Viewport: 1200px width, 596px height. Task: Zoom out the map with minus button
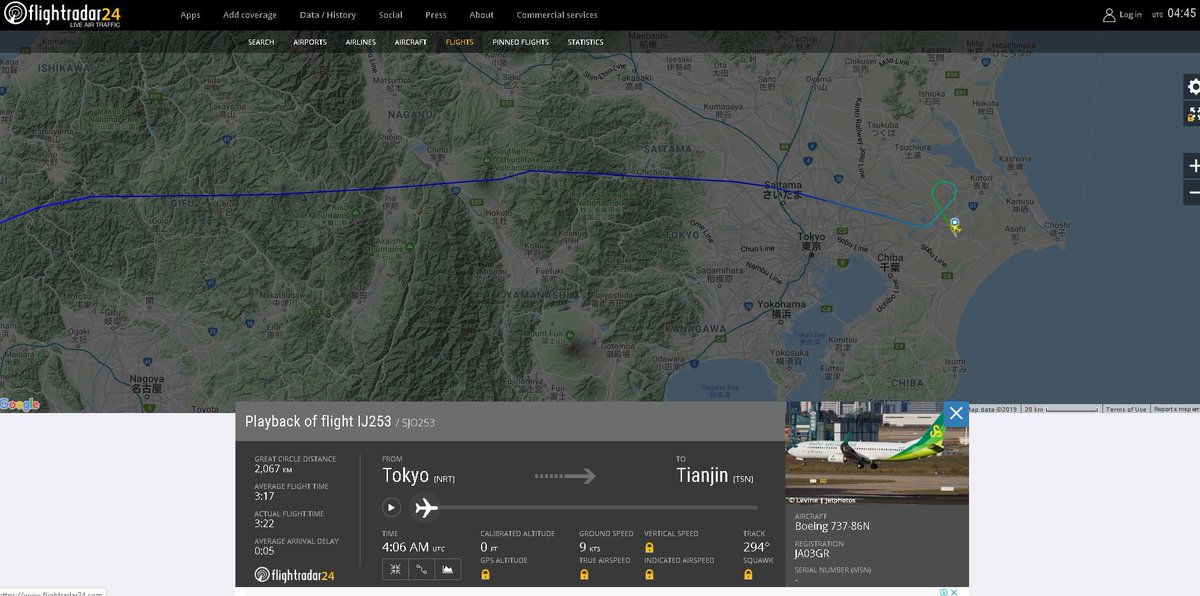pos(1193,192)
